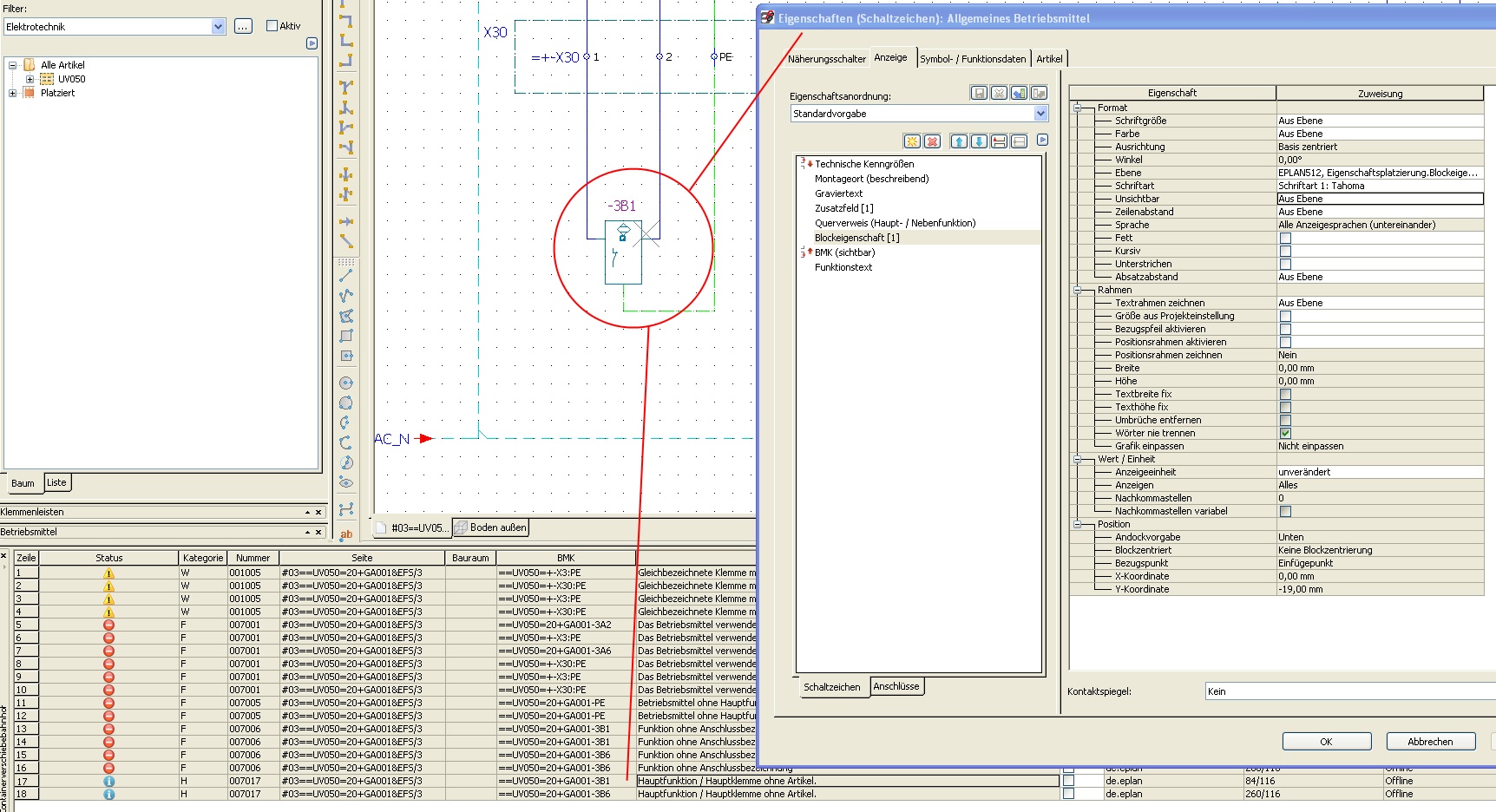This screenshot has height=812, width=1496.
Task: Click the Kontaktspiegel field
Action: [1349, 691]
